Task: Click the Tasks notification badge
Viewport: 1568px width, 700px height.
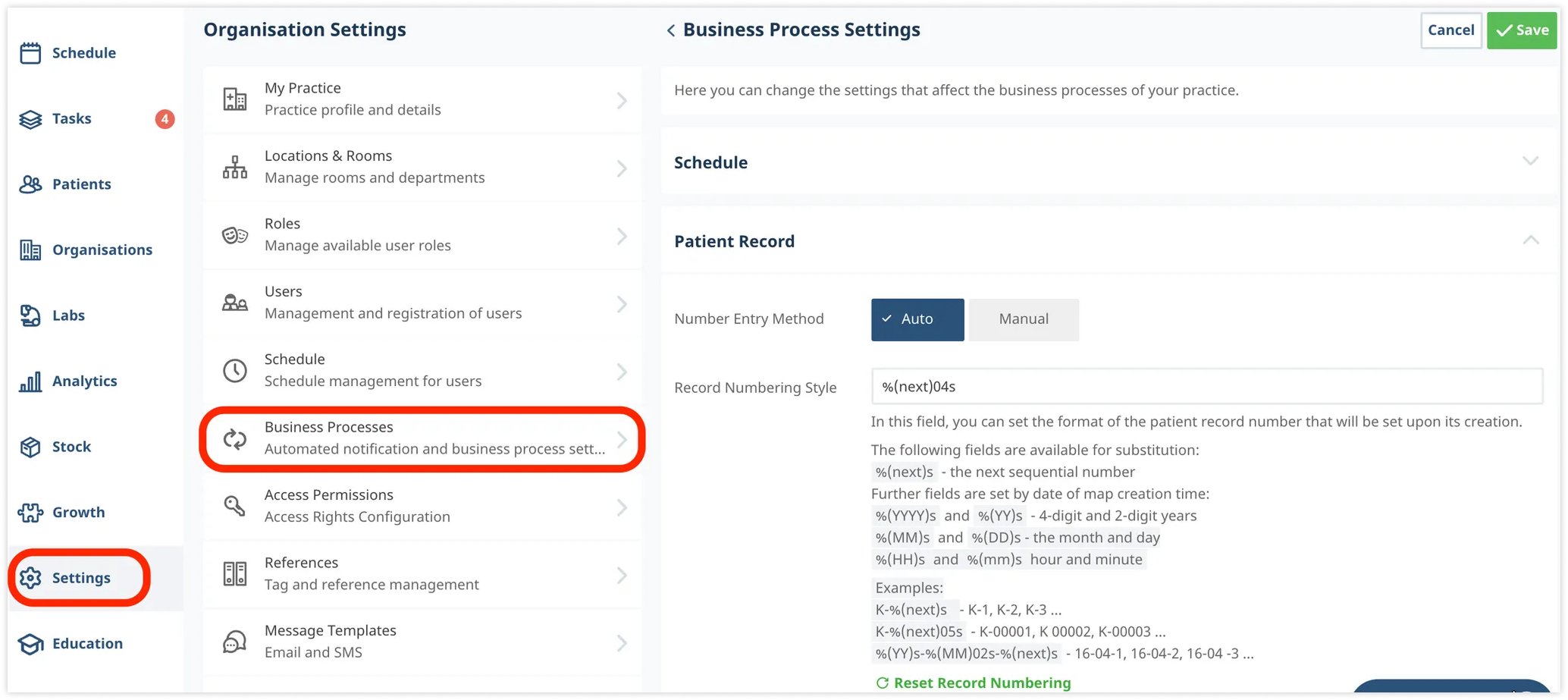Action: pyautogui.click(x=165, y=118)
